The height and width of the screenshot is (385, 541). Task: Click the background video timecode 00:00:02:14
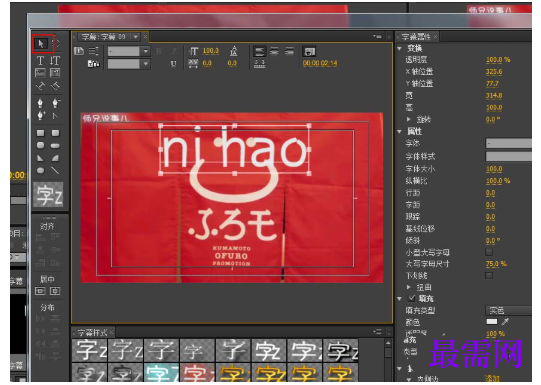320,63
